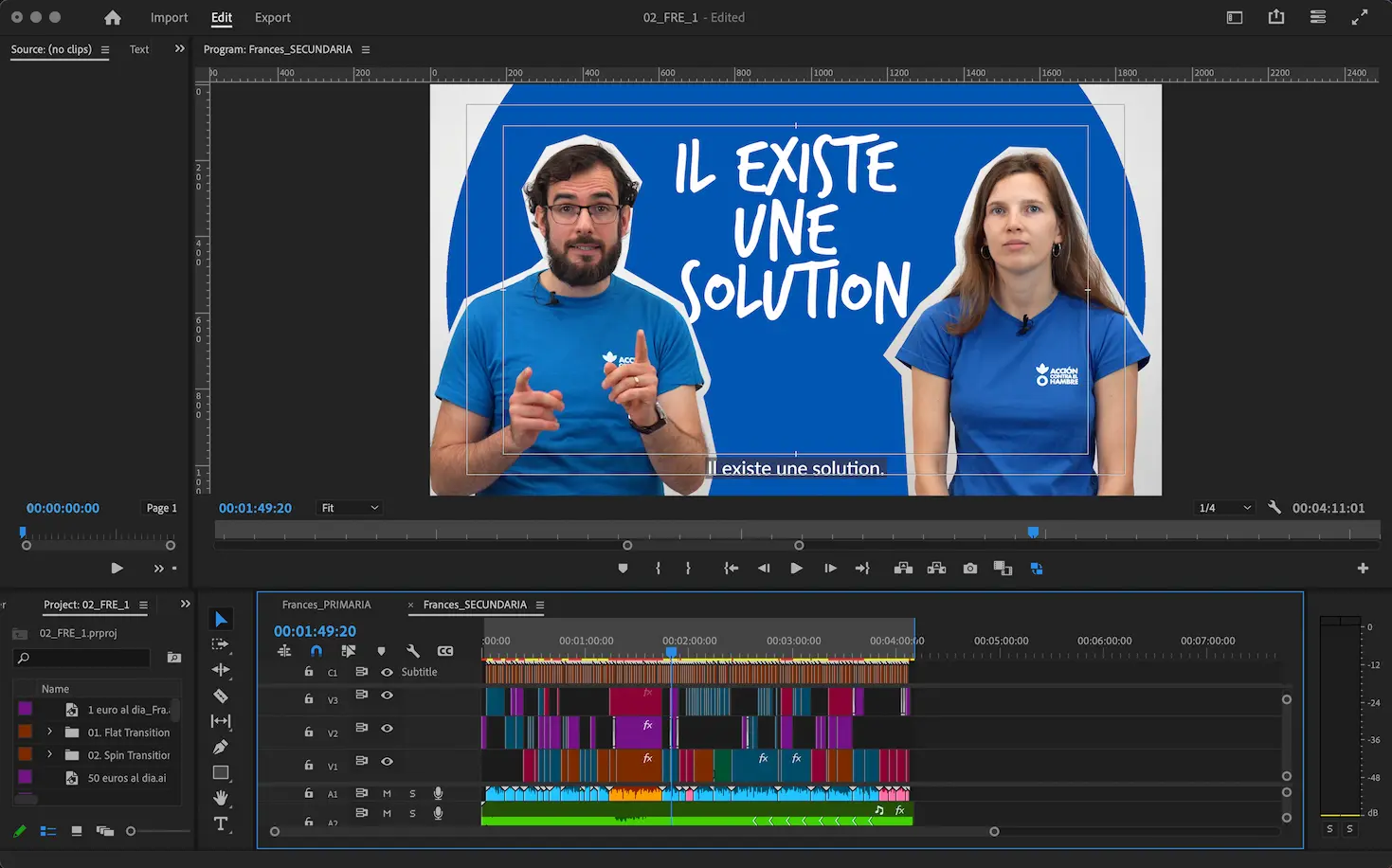Image resolution: width=1392 pixels, height=868 pixels.
Task: Open the 1/4 playback resolution dropdown
Action: coord(1224,508)
